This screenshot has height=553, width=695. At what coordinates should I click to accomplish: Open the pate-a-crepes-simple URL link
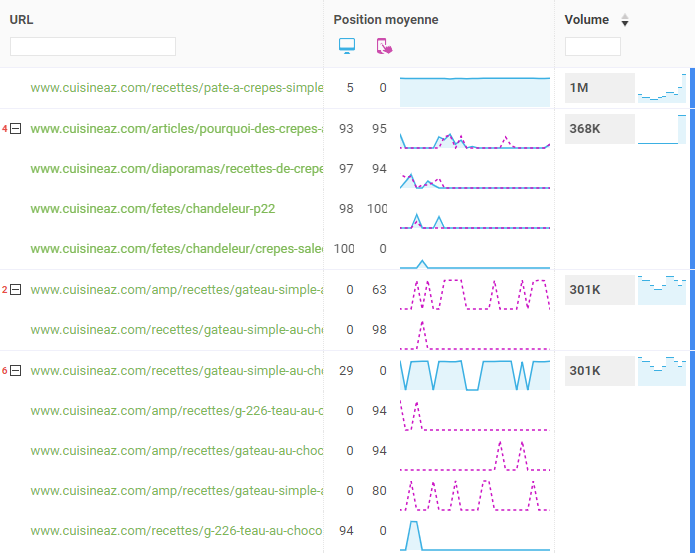177,88
